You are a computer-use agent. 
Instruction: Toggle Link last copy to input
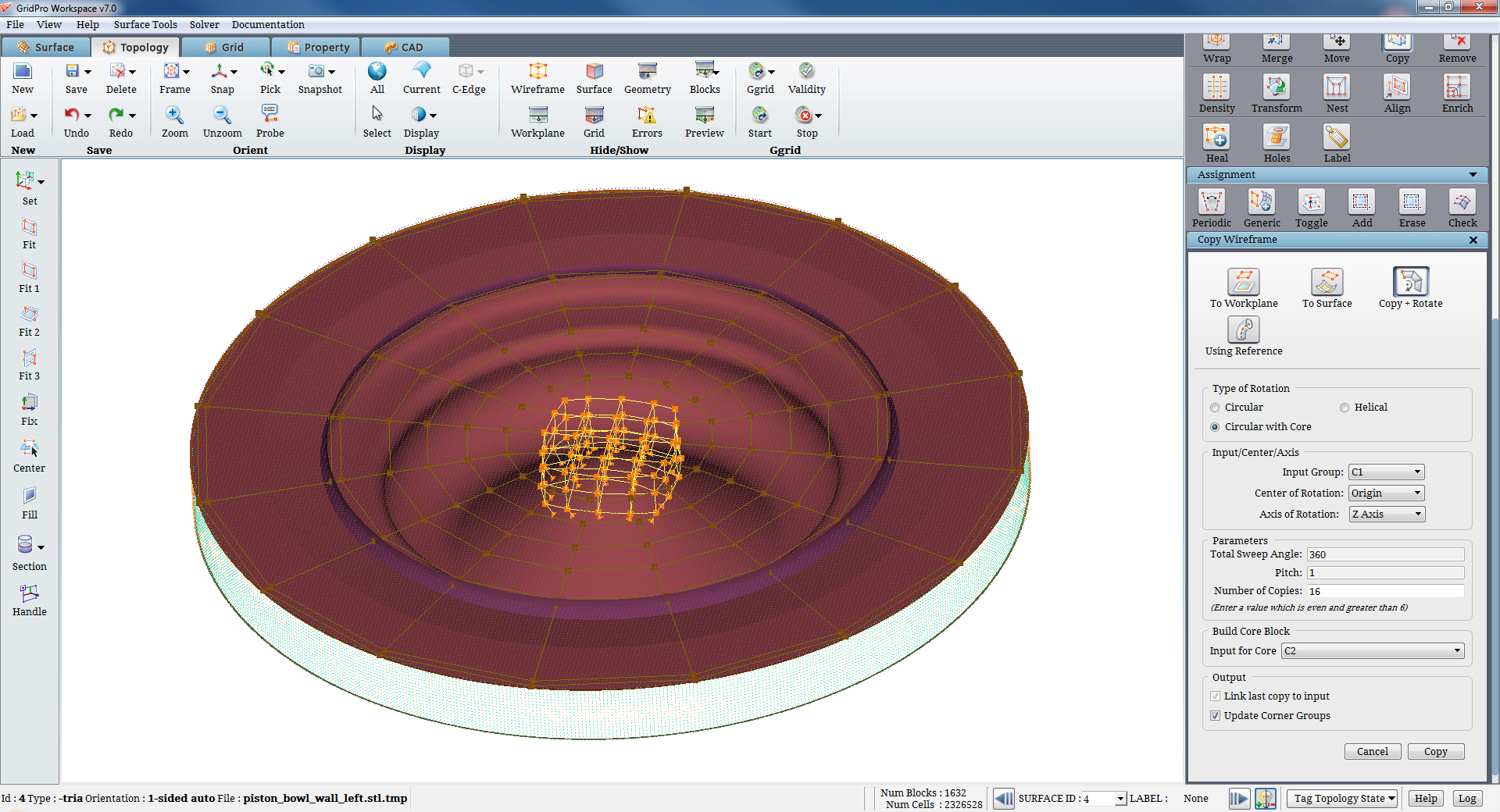point(1215,696)
